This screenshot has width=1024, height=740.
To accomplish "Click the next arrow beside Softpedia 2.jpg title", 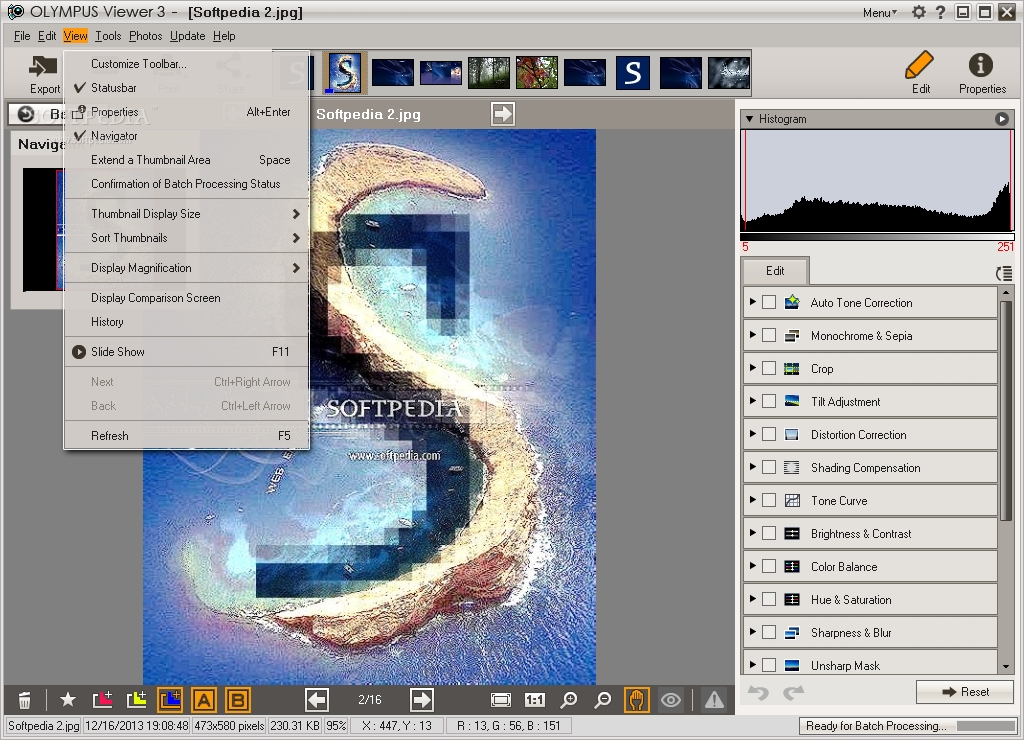I will 503,114.
